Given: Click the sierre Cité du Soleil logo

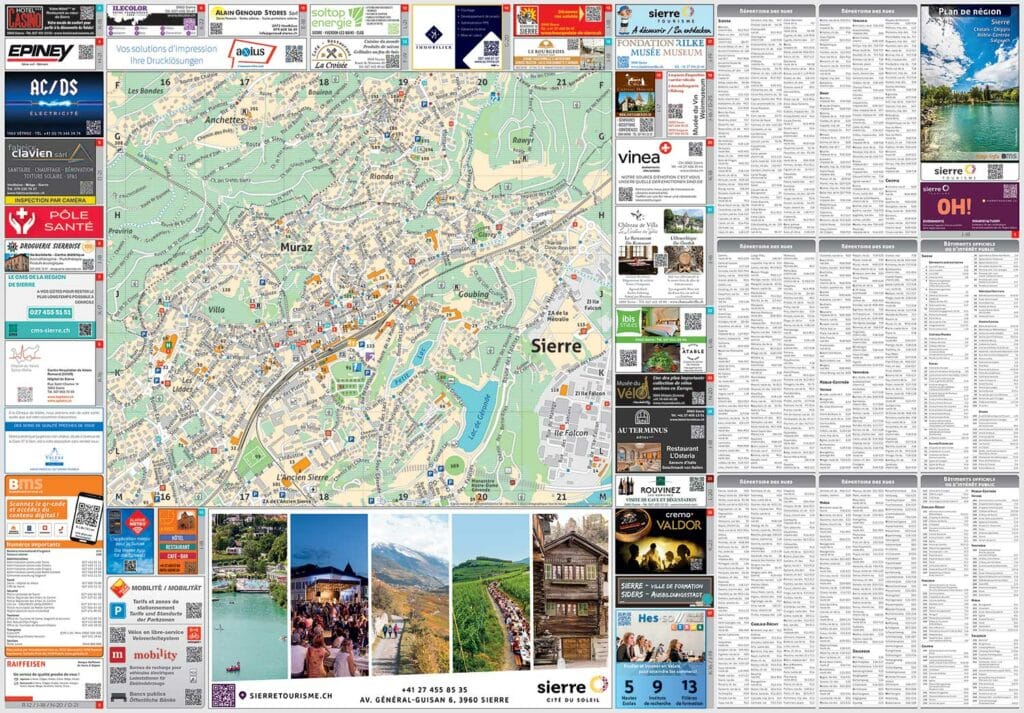Looking at the screenshot, I should [573, 689].
